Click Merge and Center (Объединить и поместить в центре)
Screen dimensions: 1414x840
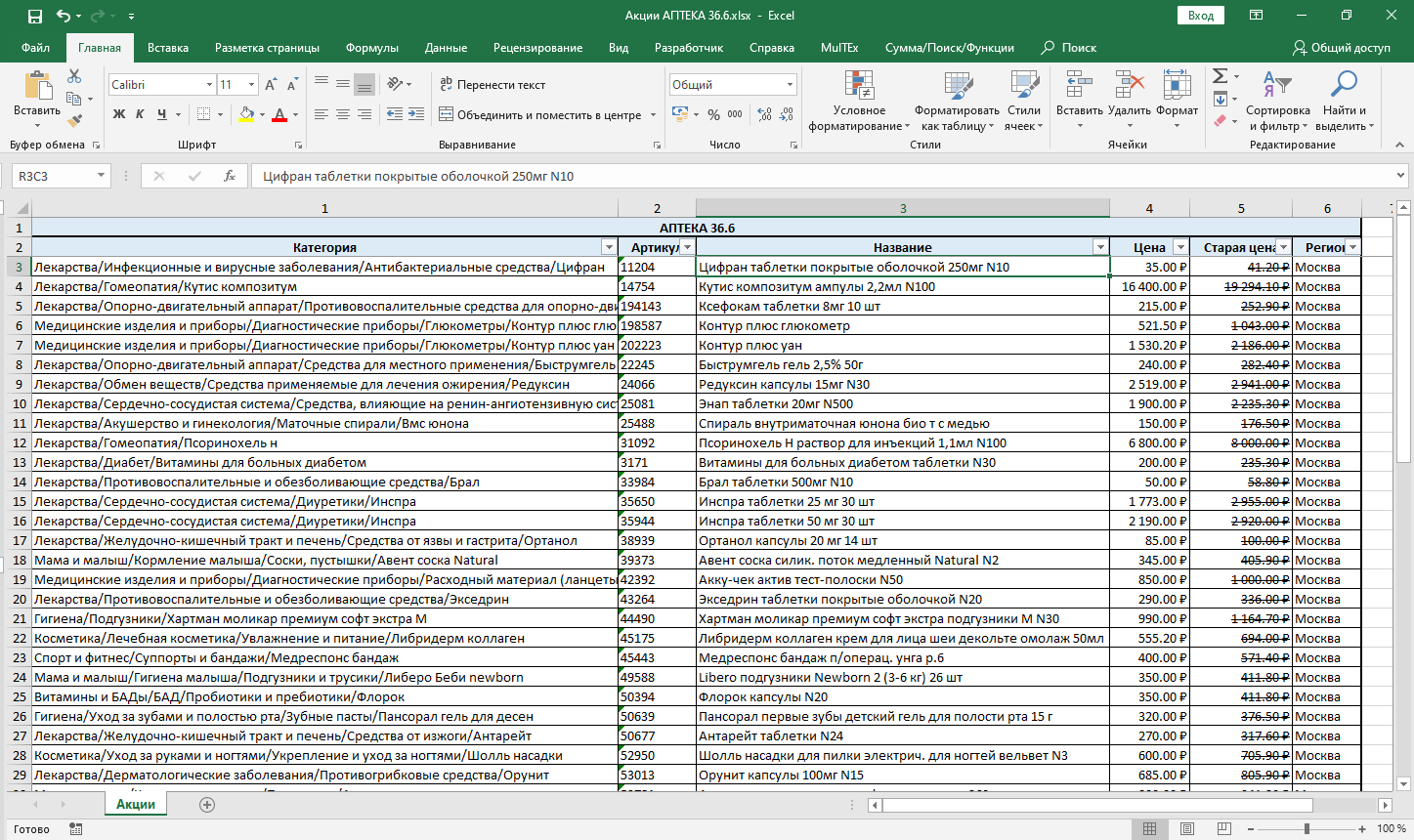point(540,114)
